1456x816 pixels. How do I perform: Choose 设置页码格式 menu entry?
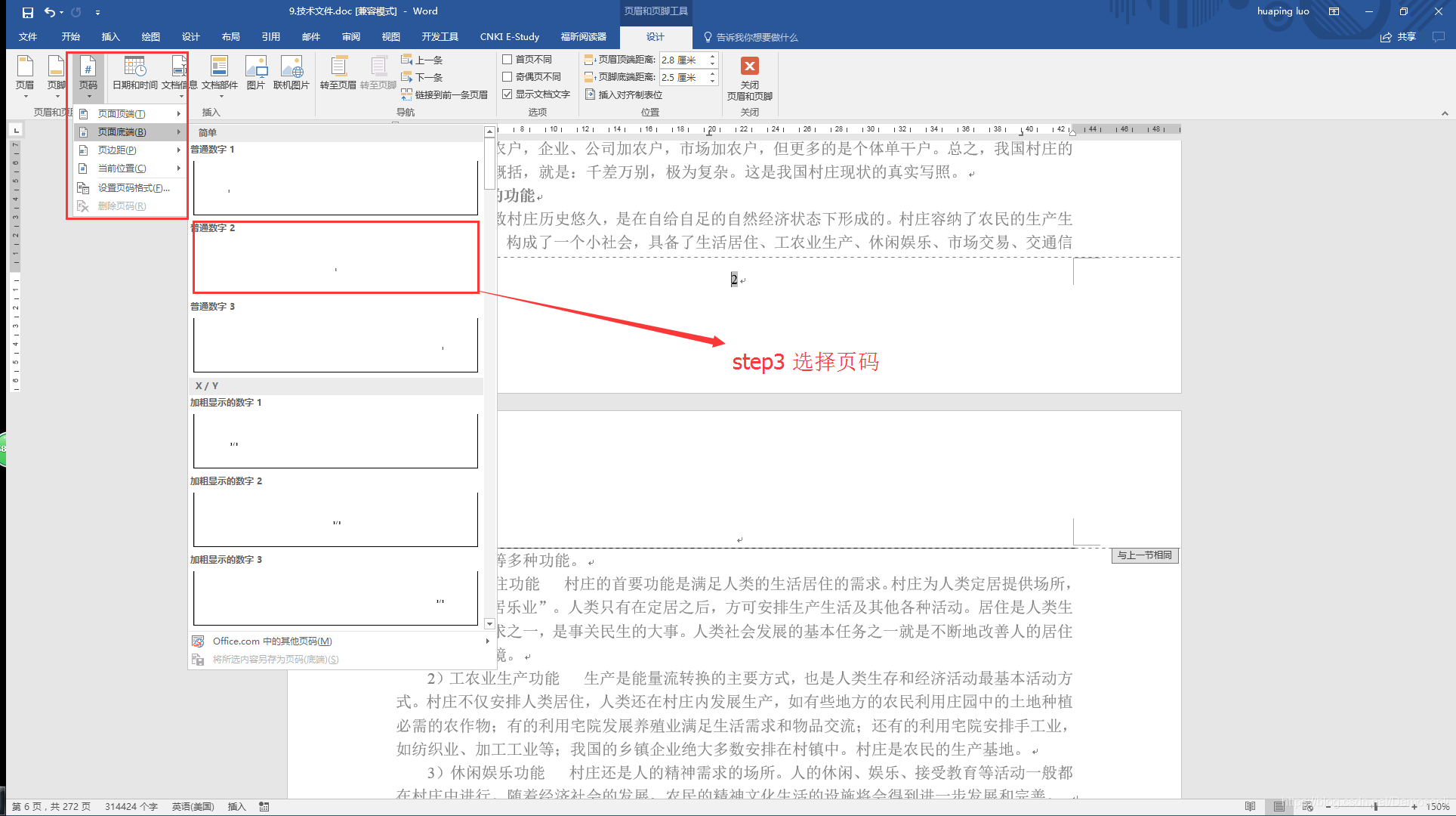(x=130, y=187)
